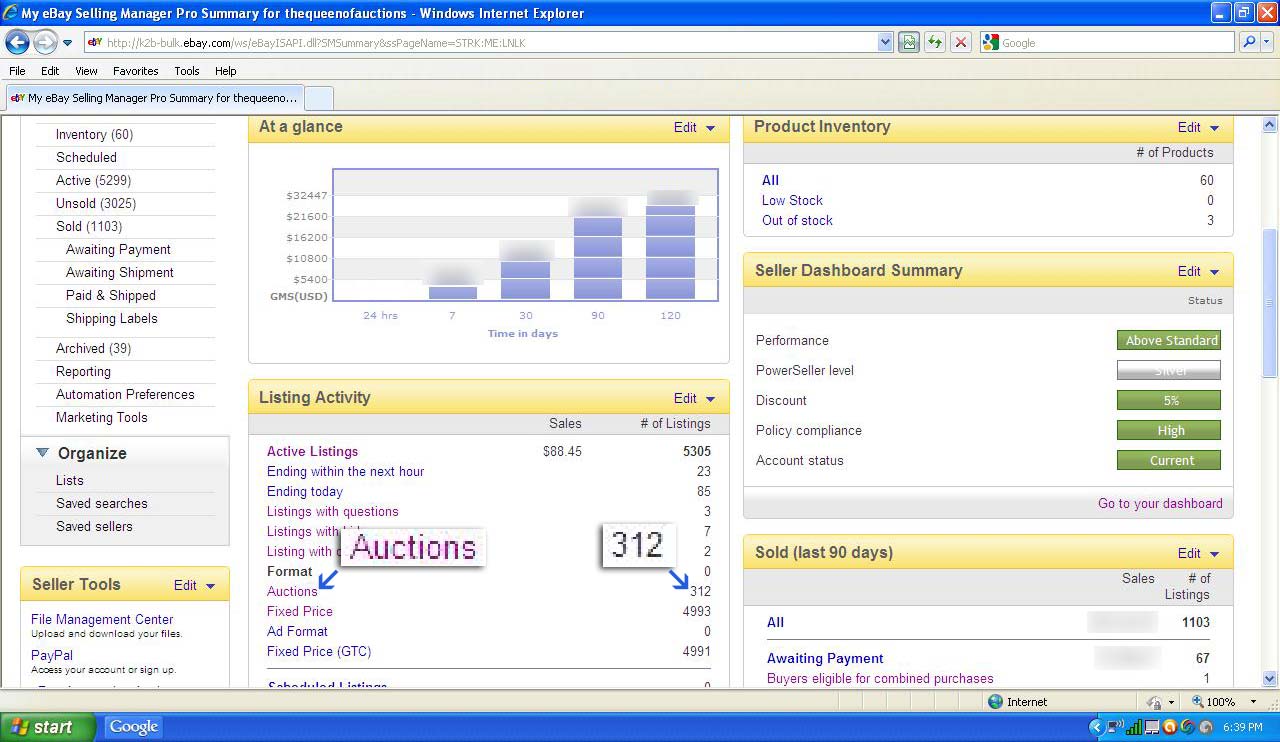Open the Fixed Price listings link

pos(300,611)
